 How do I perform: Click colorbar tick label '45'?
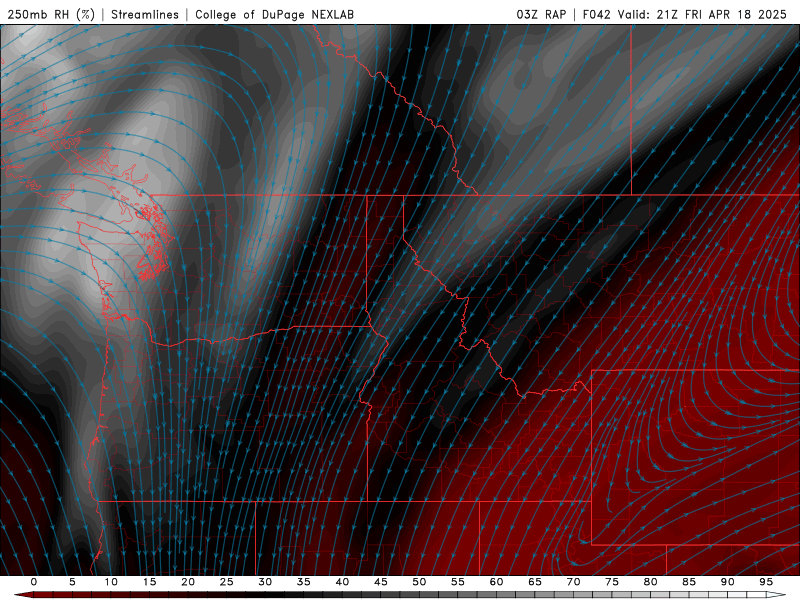[x=381, y=582]
